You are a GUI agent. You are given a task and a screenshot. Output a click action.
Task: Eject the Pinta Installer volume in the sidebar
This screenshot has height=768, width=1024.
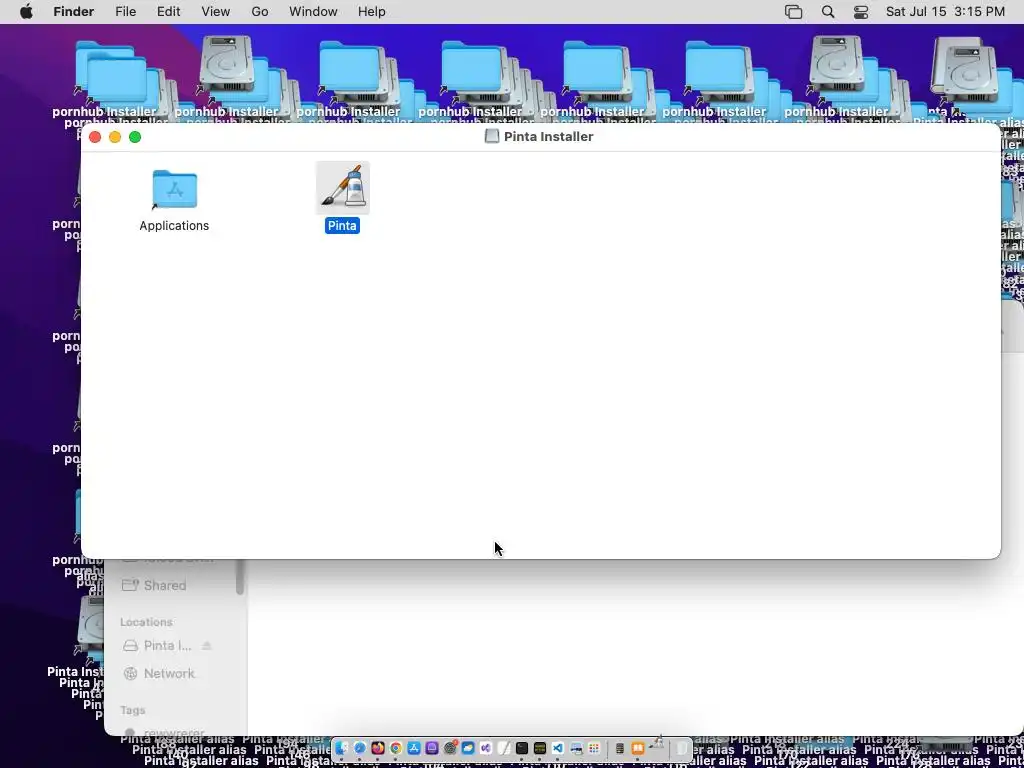[x=206, y=645]
